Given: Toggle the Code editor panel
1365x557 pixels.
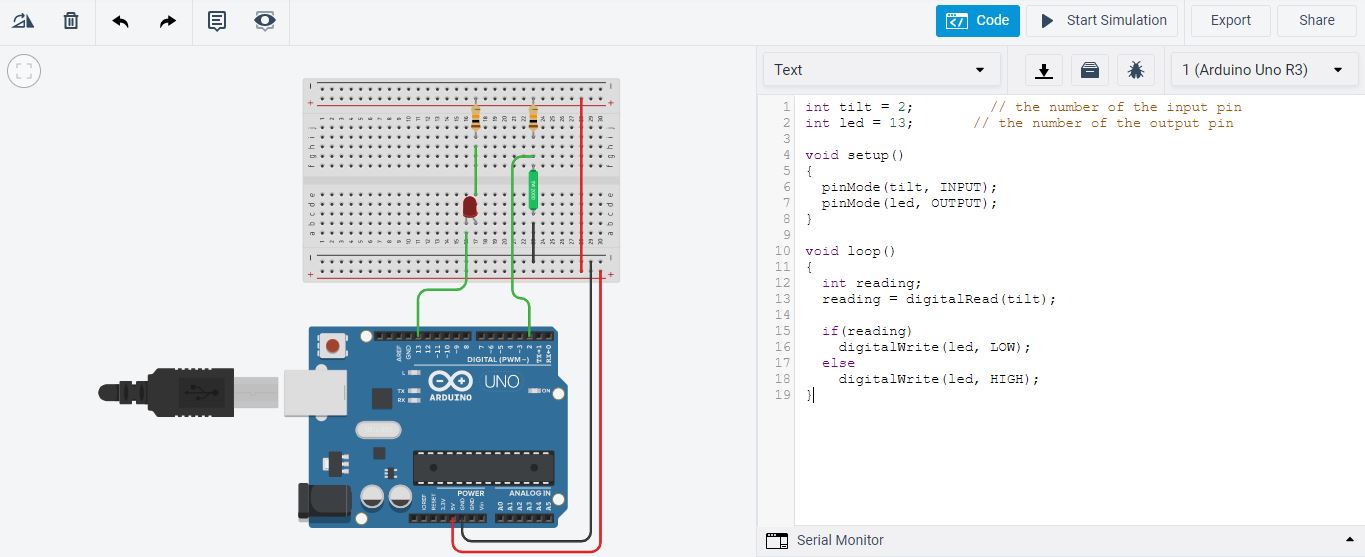Looking at the screenshot, I should tap(978, 20).
